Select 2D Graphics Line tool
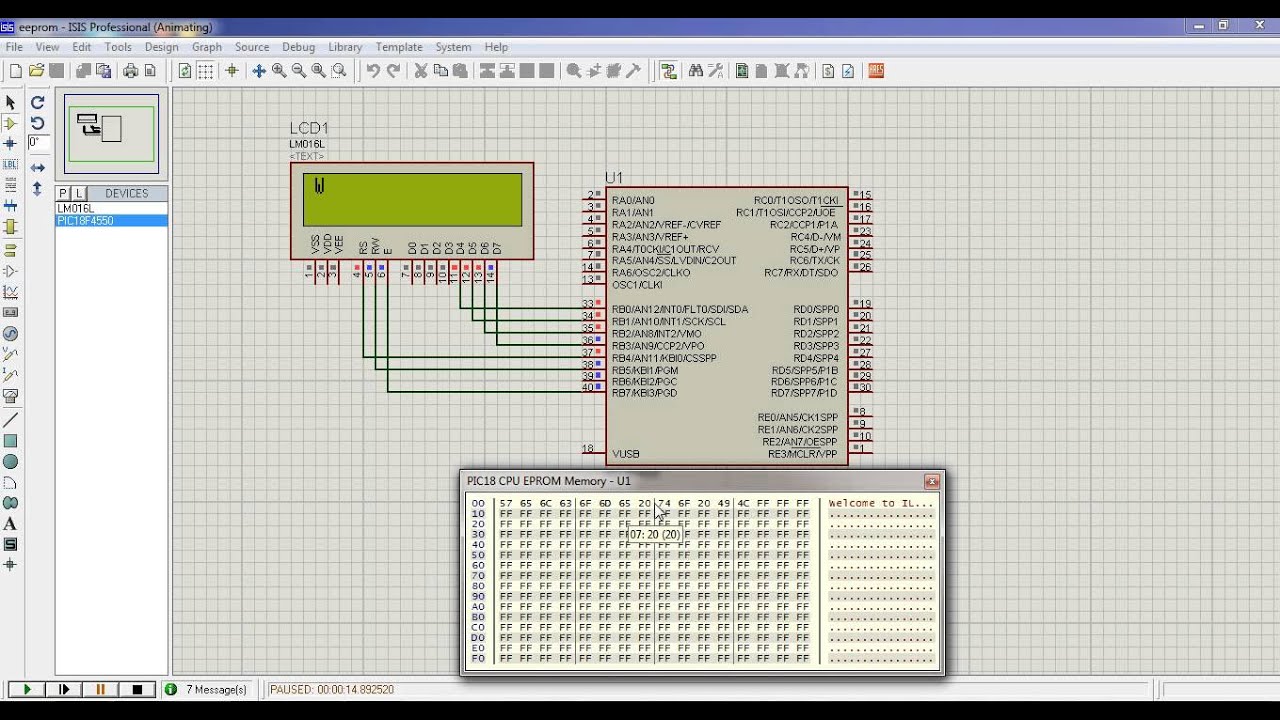 click(x=10, y=420)
